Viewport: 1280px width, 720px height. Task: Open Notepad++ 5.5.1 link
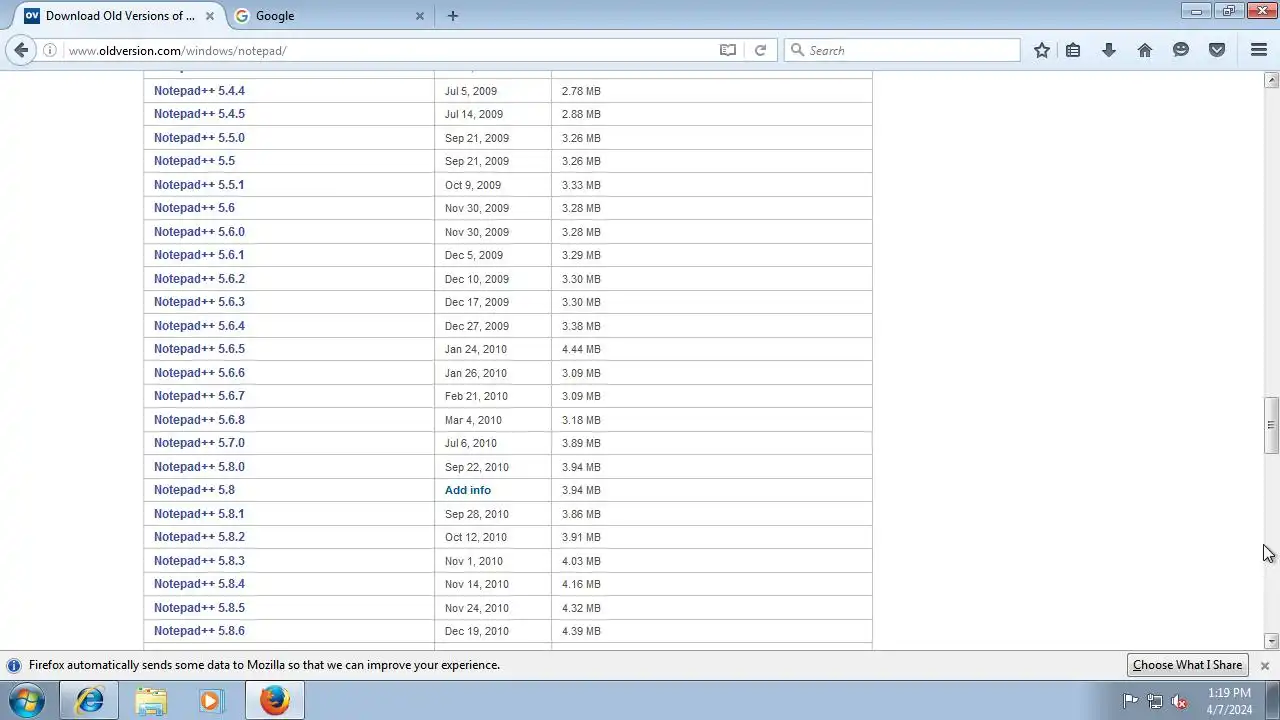tap(199, 185)
